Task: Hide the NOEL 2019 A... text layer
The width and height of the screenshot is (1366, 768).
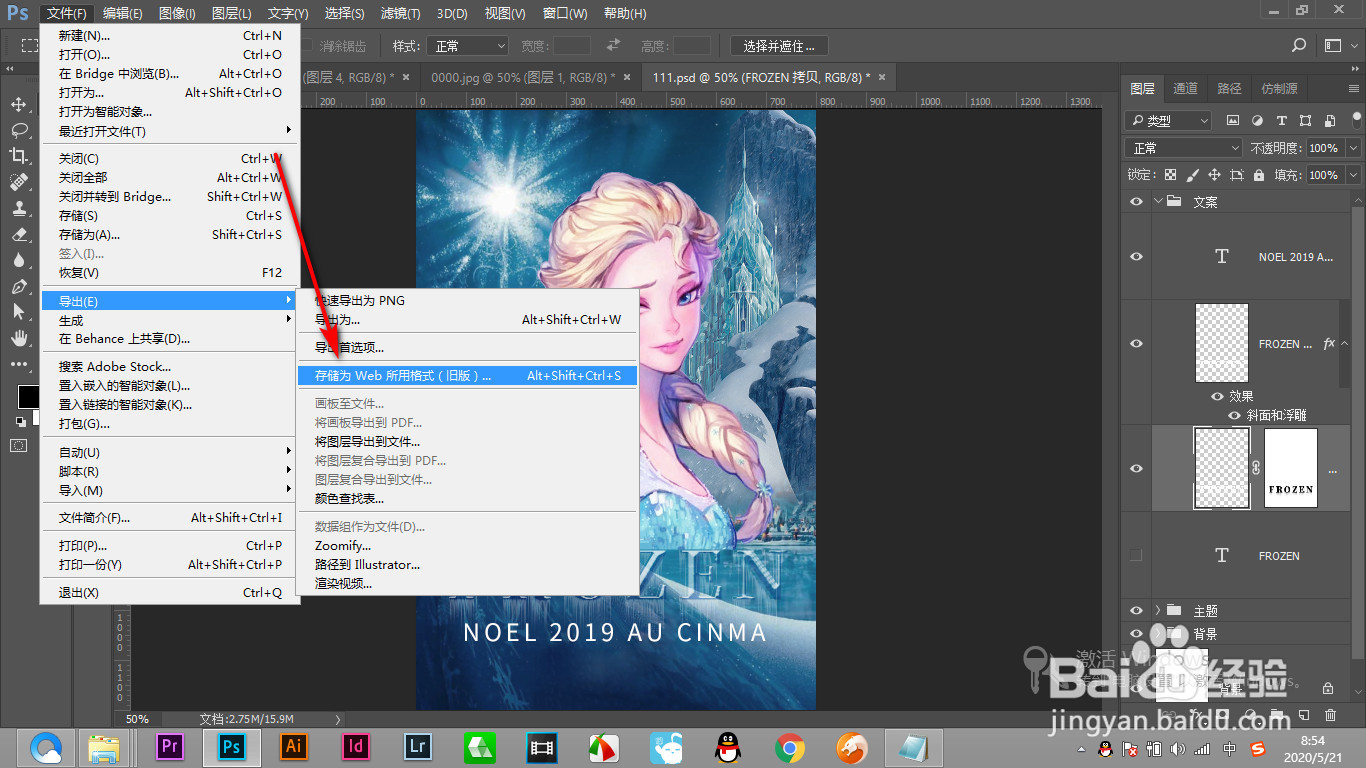Action: pyautogui.click(x=1136, y=257)
